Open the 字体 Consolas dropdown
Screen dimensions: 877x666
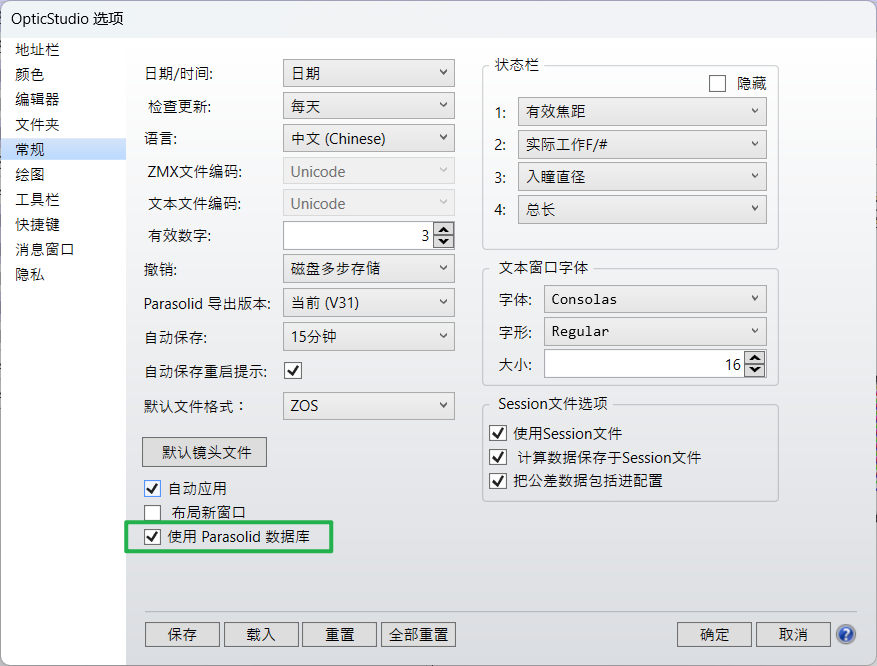(656, 299)
